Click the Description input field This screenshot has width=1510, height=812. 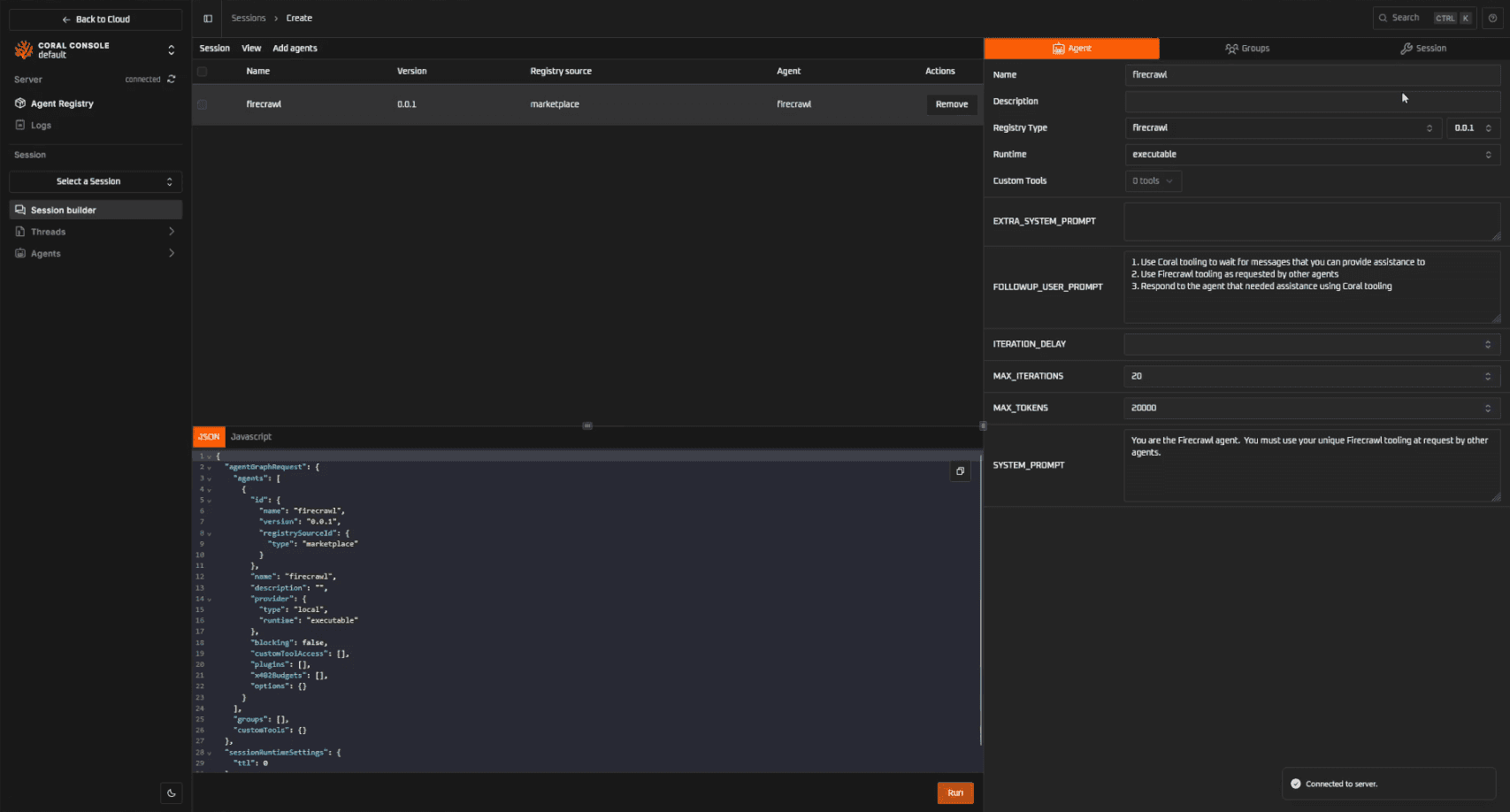point(1313,102)
